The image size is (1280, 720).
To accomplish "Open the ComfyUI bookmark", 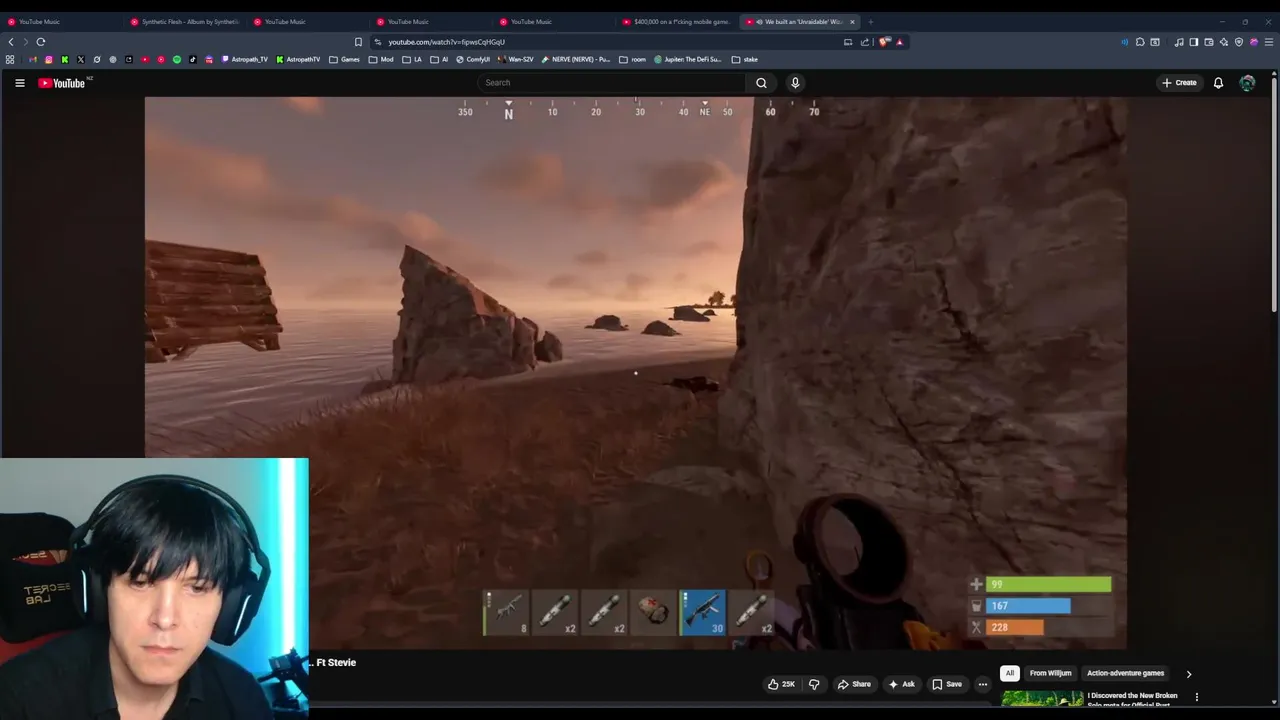I will click(x=473, y=60).
